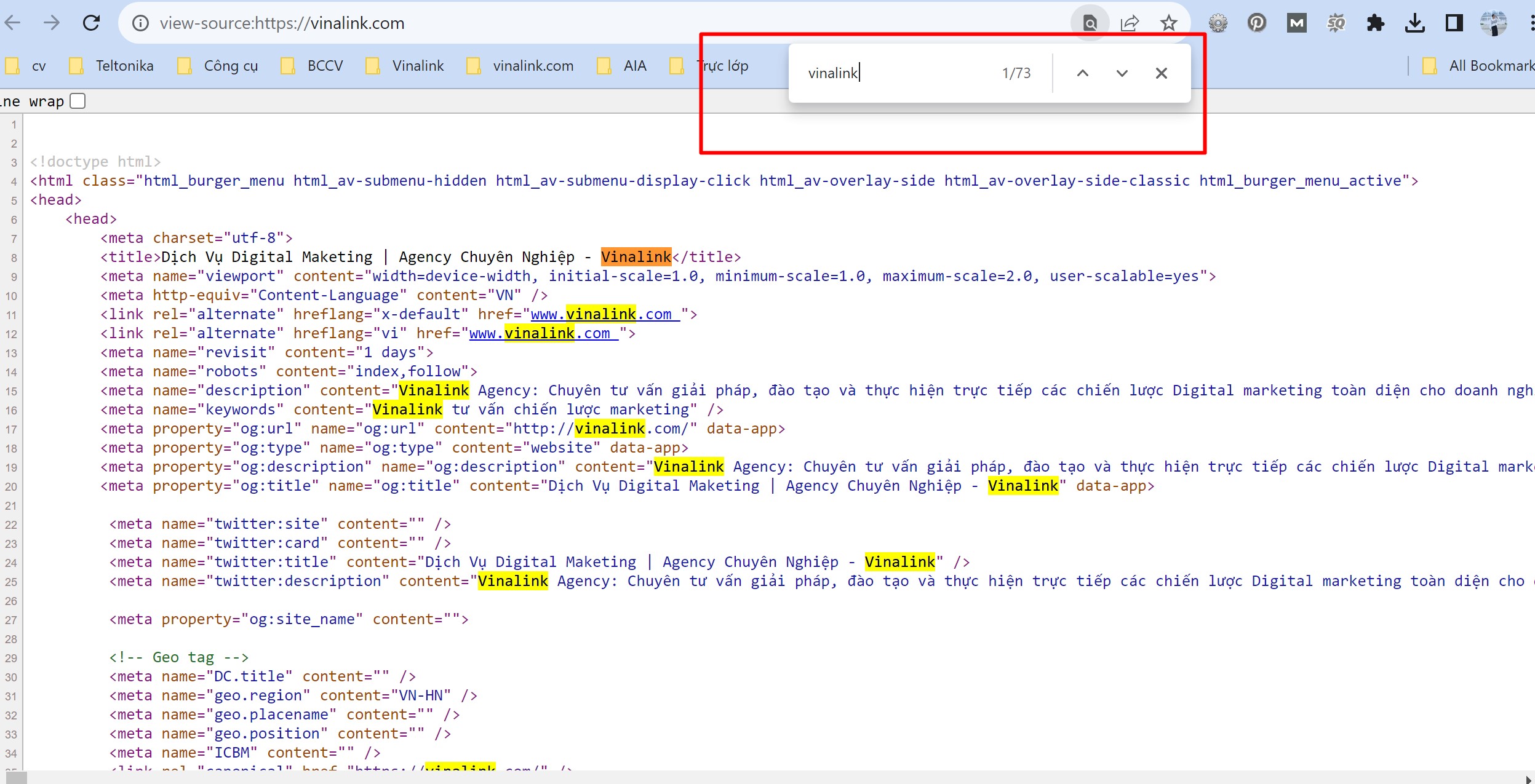Screen dimensions: 1535x784
Task: Open www.vinalink.com link on line 12
Action: tap(543, 333)
